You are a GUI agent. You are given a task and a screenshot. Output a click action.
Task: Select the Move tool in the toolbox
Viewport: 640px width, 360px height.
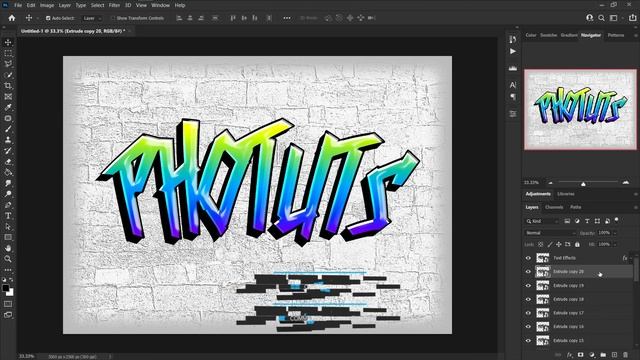coord(8,42)
